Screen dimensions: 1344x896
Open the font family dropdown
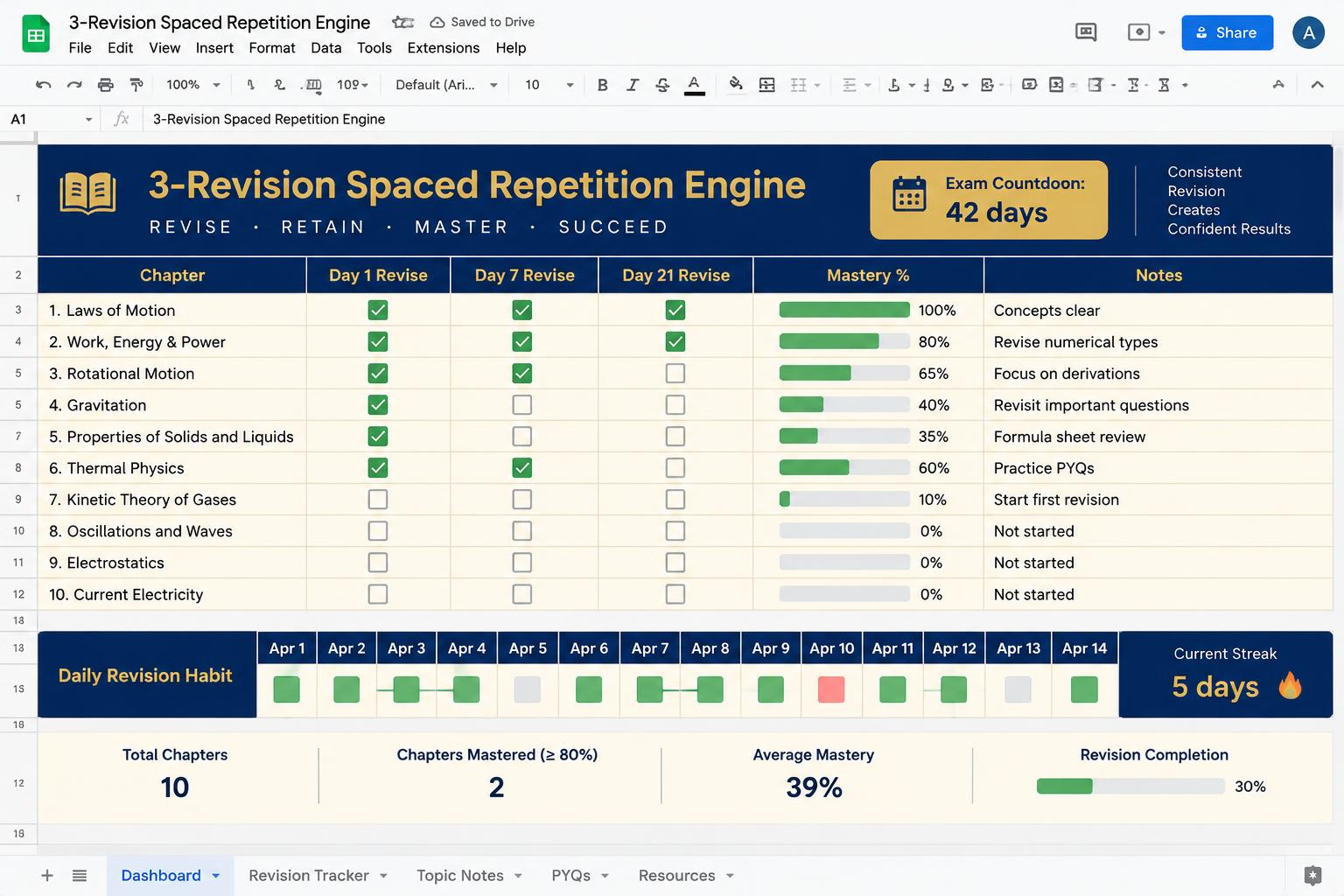446,85
